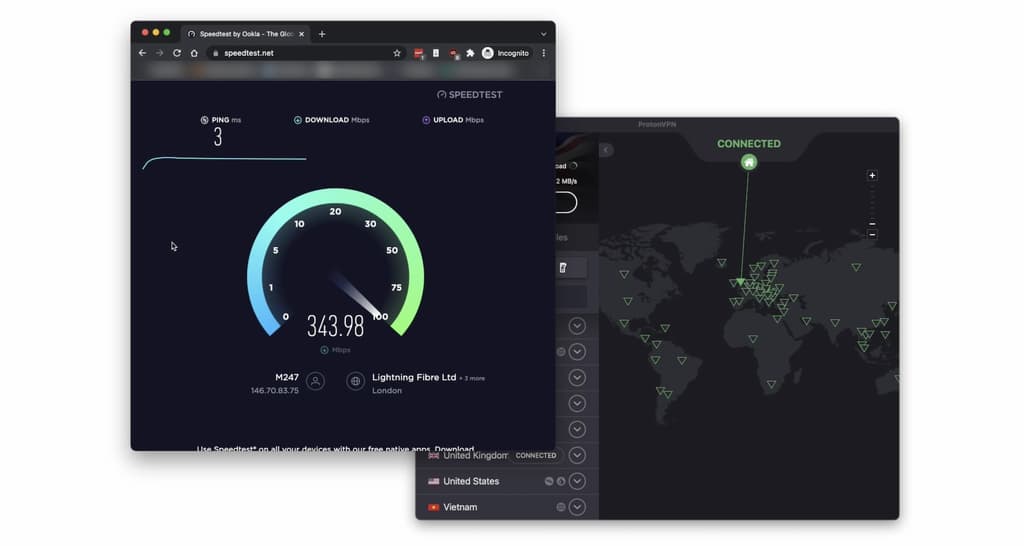Click the ProtonVPN window title
Screen dimensions: 1024x546
[x=657, y=124]
